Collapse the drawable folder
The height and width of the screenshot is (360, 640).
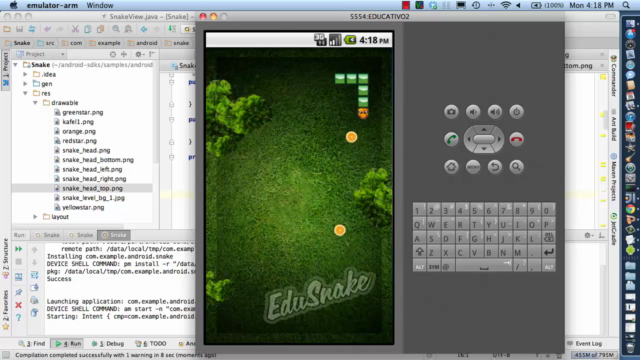click(x=35, y=102)
